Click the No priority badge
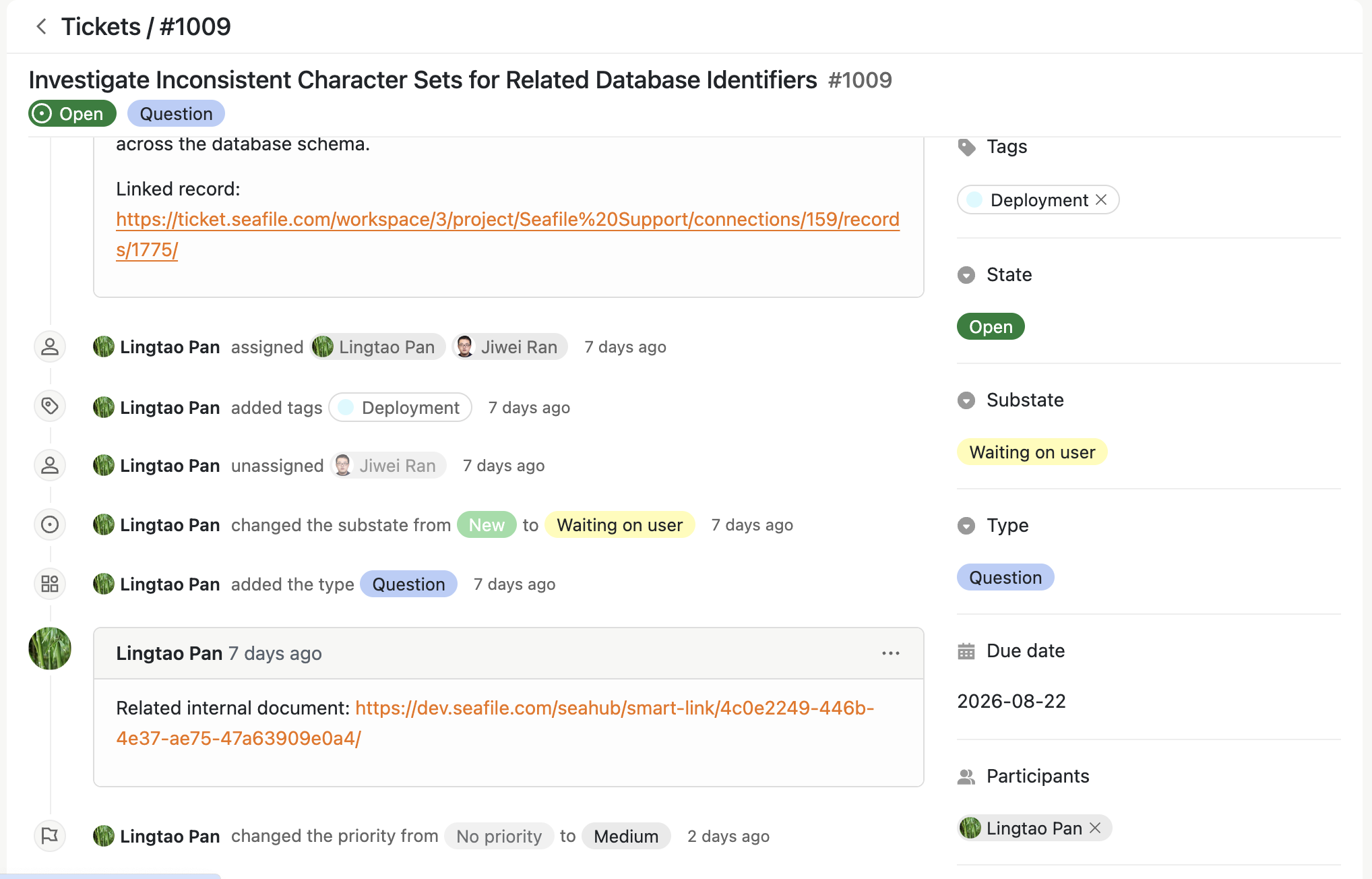Image resolution: width=1372 pixels, height=879 pixels. tap(499, 836)
